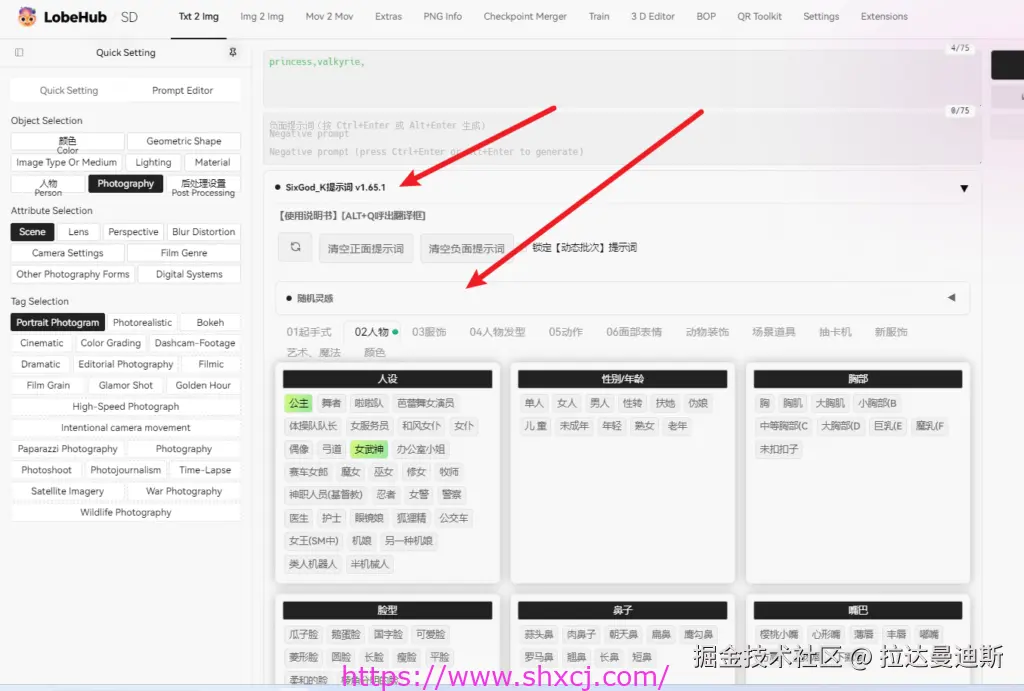Select the Person object button
1024x691 pixels.
pos(48,184)
